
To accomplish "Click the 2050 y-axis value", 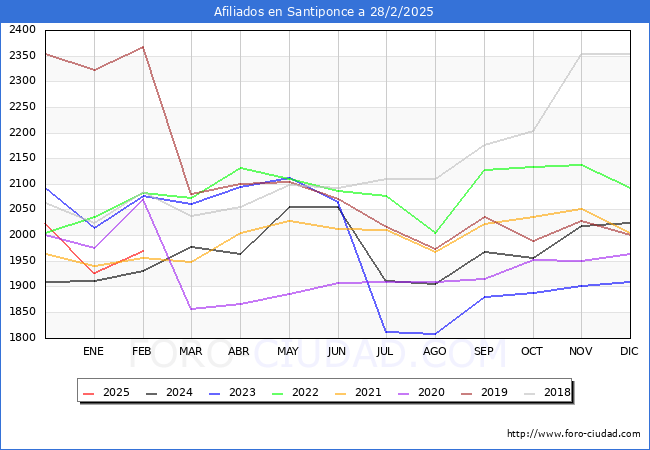I will pyautogui.click(x=22, y=209).
